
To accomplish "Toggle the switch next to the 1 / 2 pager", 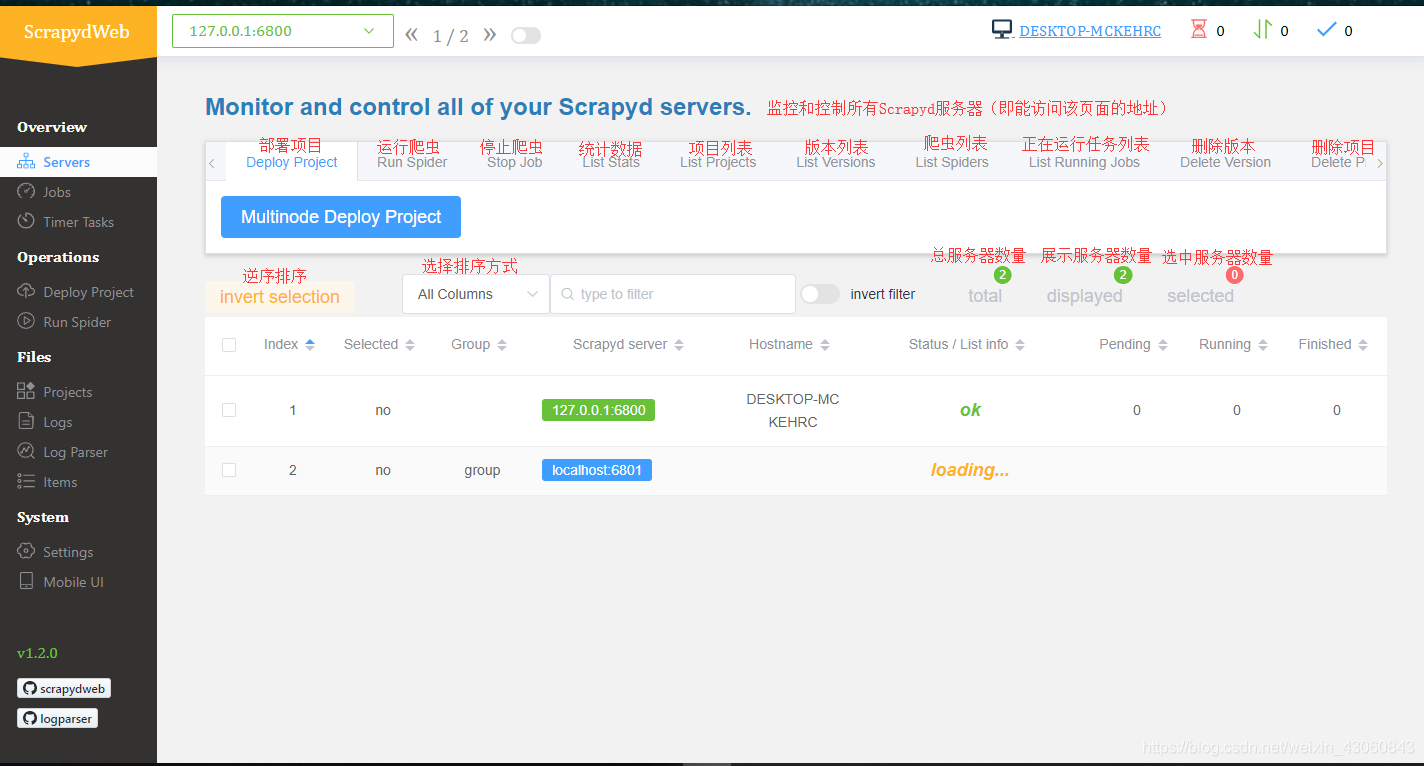I will coord(526,35).
